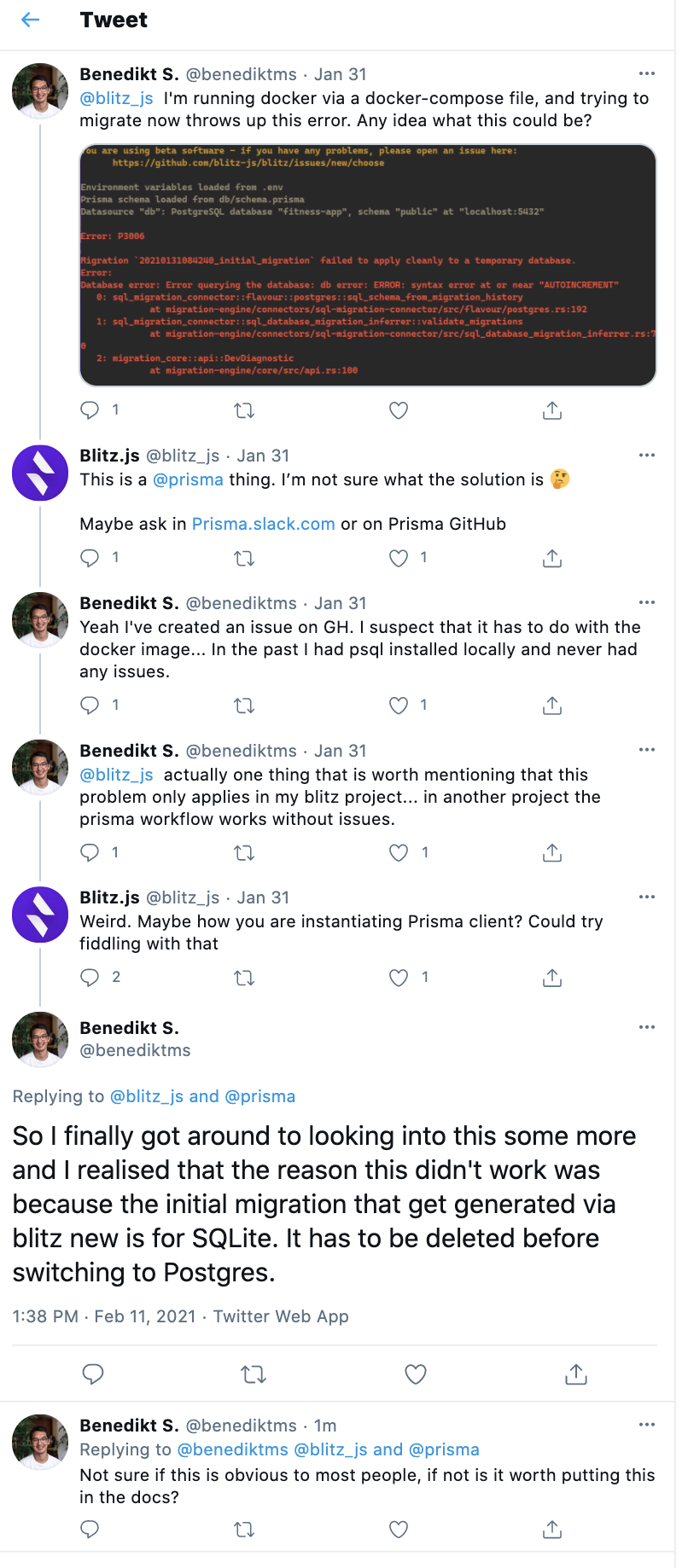The height and width of the screenshot is (1568, 688).
Task: Like the main SQLite migration tweet
Action: [415, 1373]
